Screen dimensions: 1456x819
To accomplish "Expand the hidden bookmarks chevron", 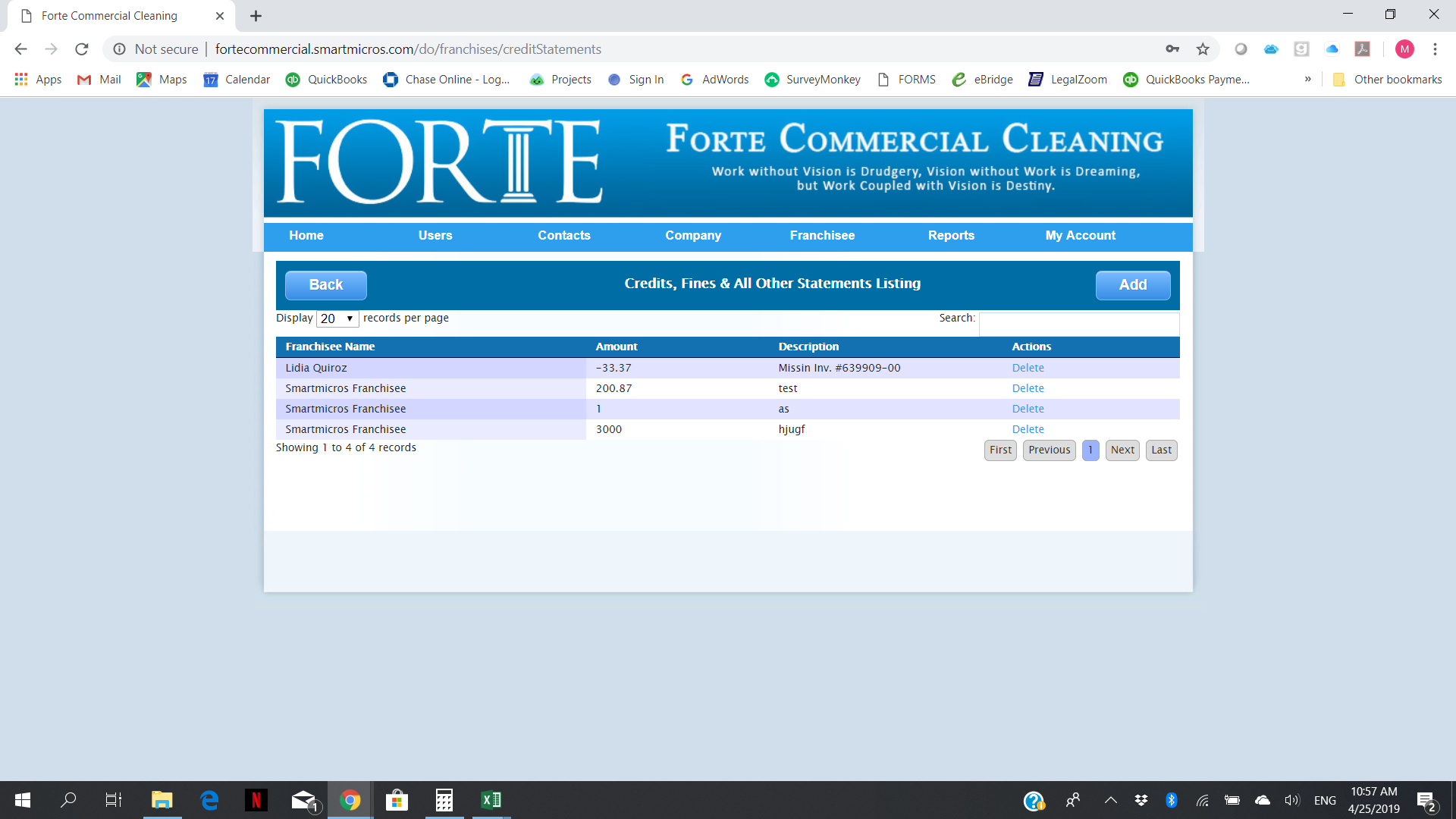I will click(x=1308, y=80).
